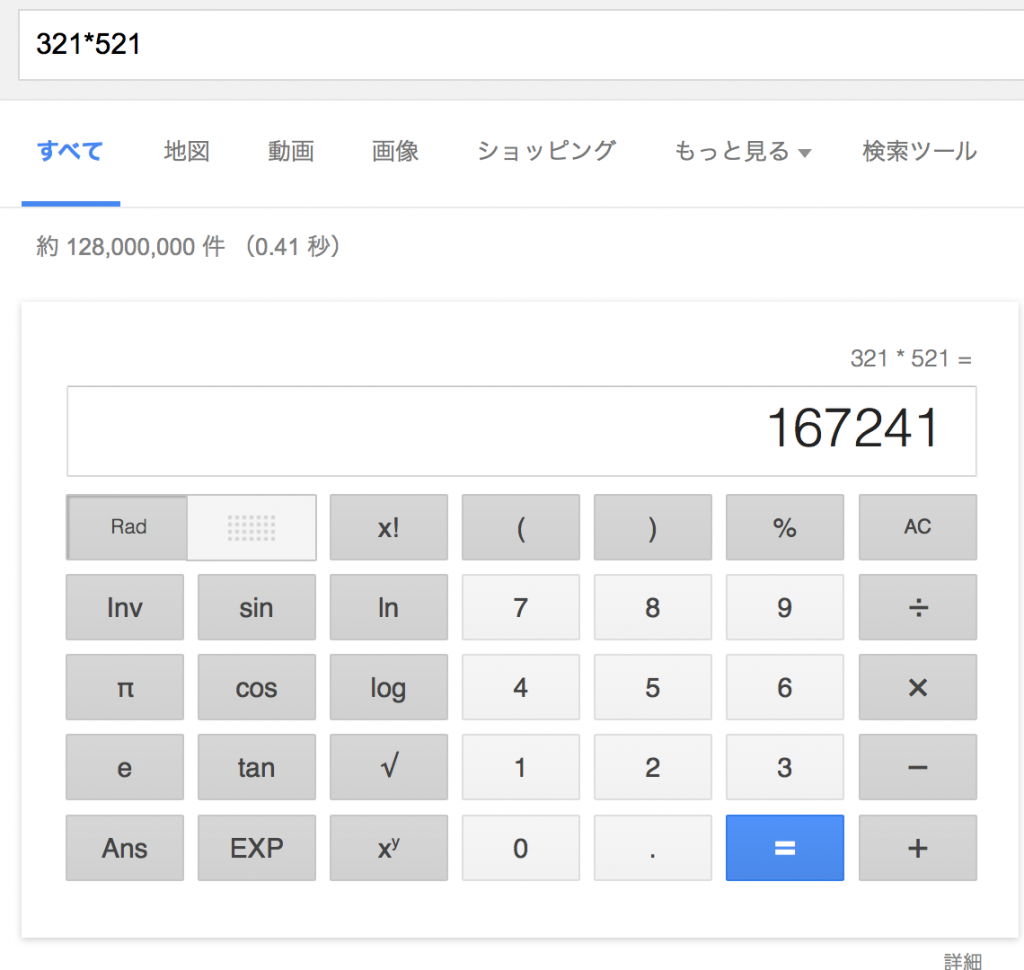Click the factorial x! key
Viewport: 1024px width, 970px height.
tap(388, 527)
